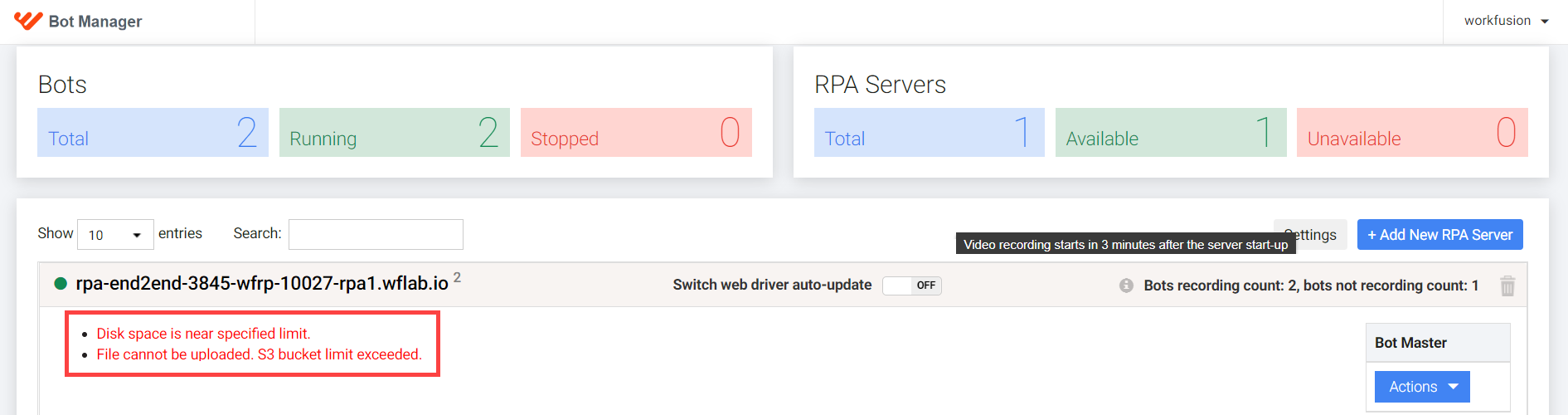Open the entries count dropdown
Image resolution: width=1568 pixels, height=415 pixels.
[x=115, y=235]
